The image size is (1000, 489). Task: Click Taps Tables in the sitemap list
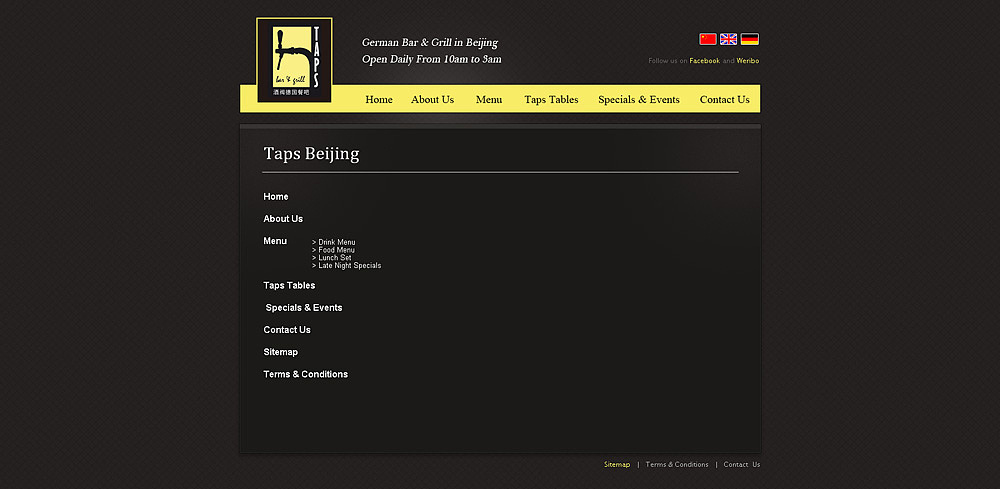pos(289,285)
